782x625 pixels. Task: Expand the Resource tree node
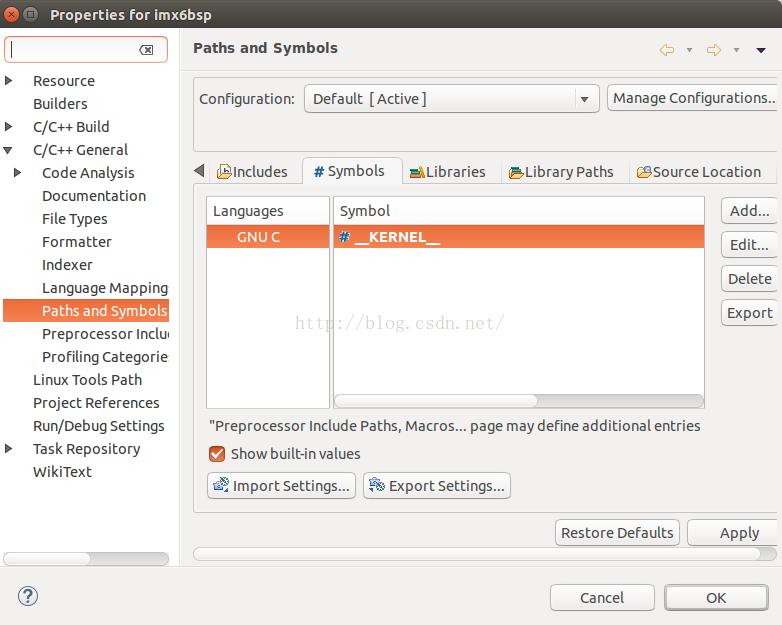[x=10, y=81]
